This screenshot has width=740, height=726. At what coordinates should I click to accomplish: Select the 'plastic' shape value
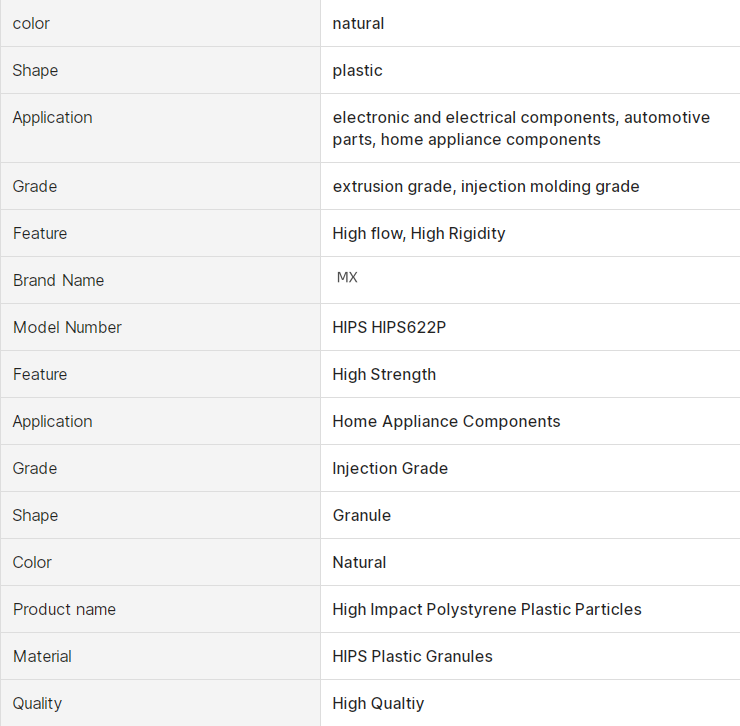click(x=357, y=70)
